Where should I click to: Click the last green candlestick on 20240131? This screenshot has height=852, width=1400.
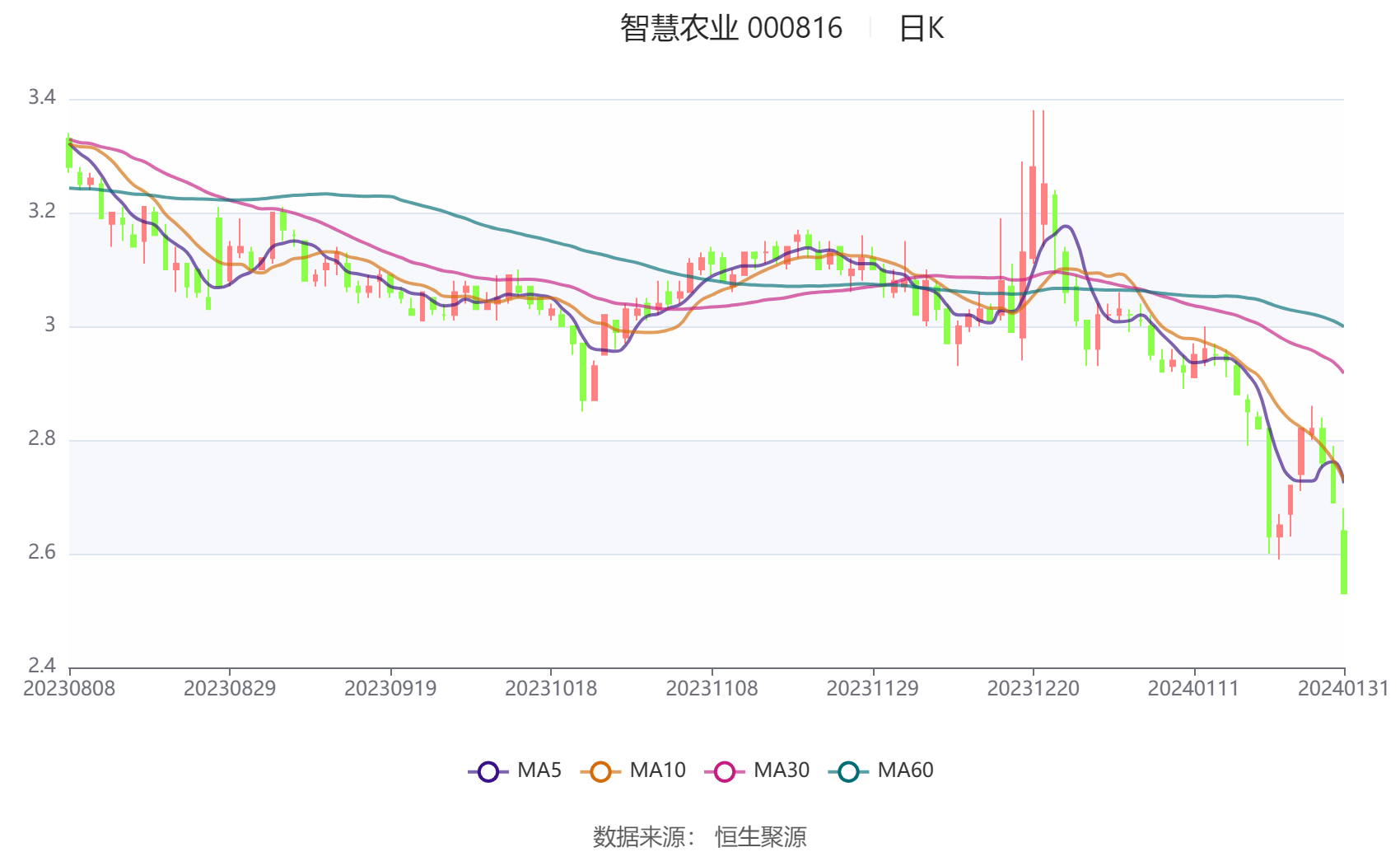1344,561
